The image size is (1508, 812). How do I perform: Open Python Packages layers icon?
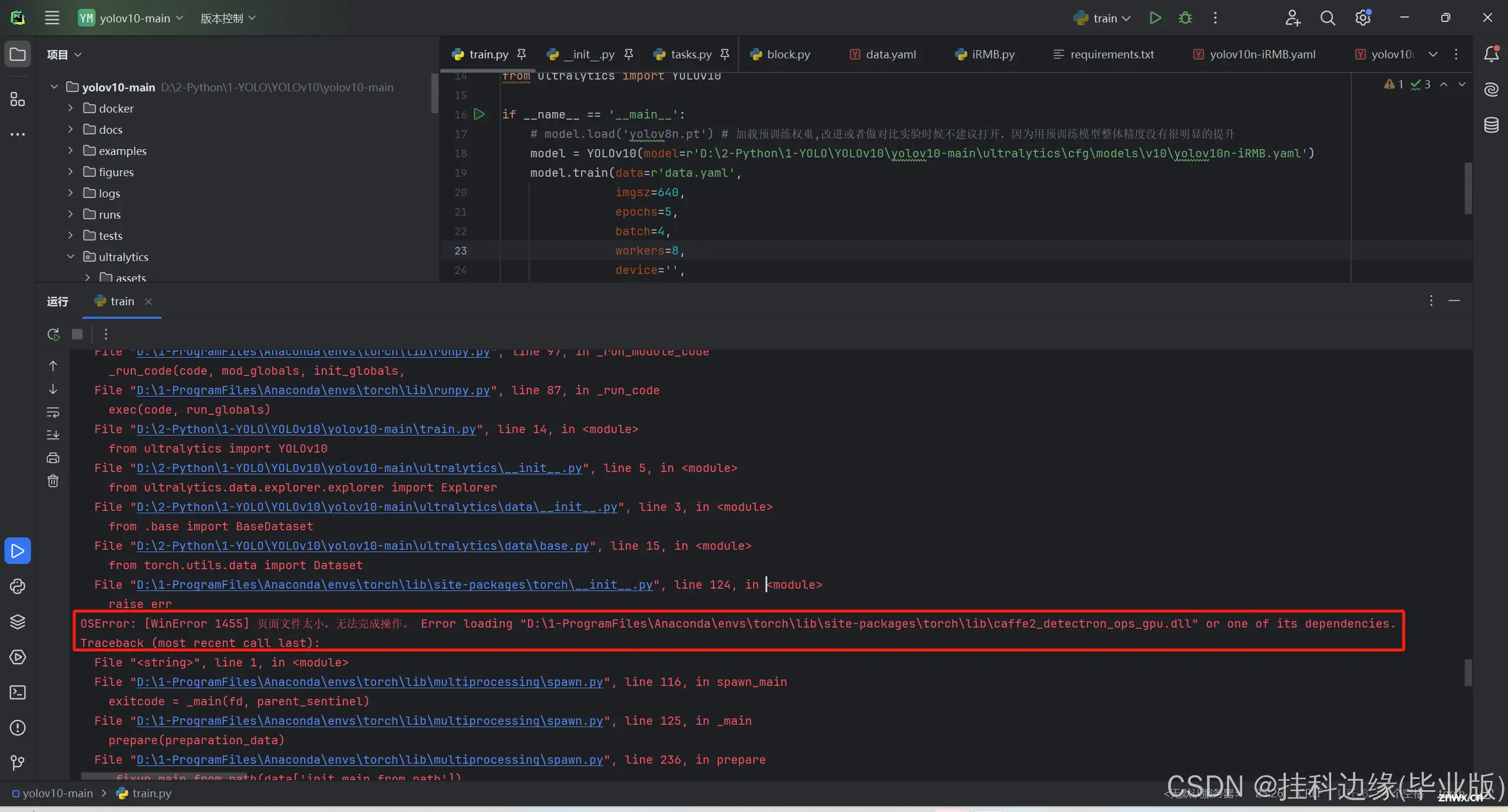[18, 622]
